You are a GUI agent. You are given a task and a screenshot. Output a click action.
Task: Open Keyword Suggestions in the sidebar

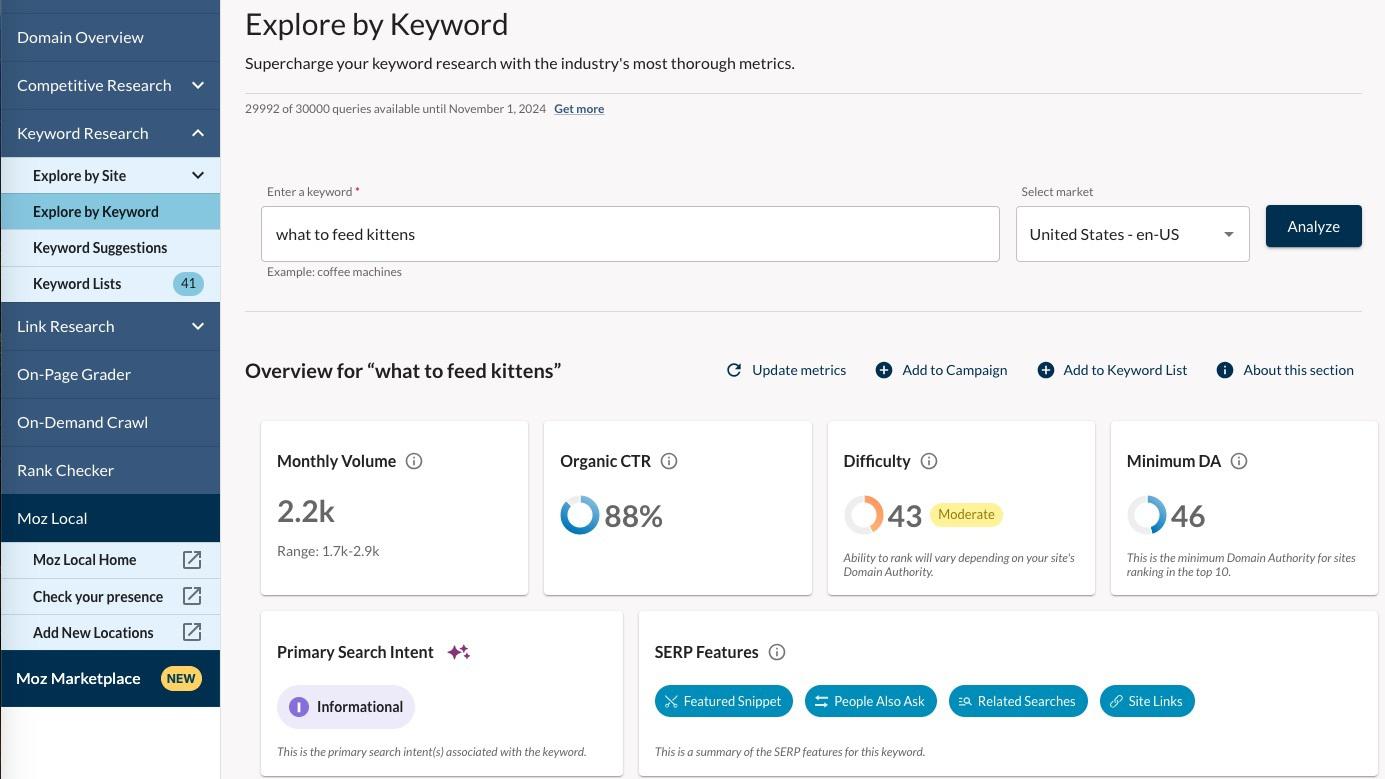click(100, 248)
